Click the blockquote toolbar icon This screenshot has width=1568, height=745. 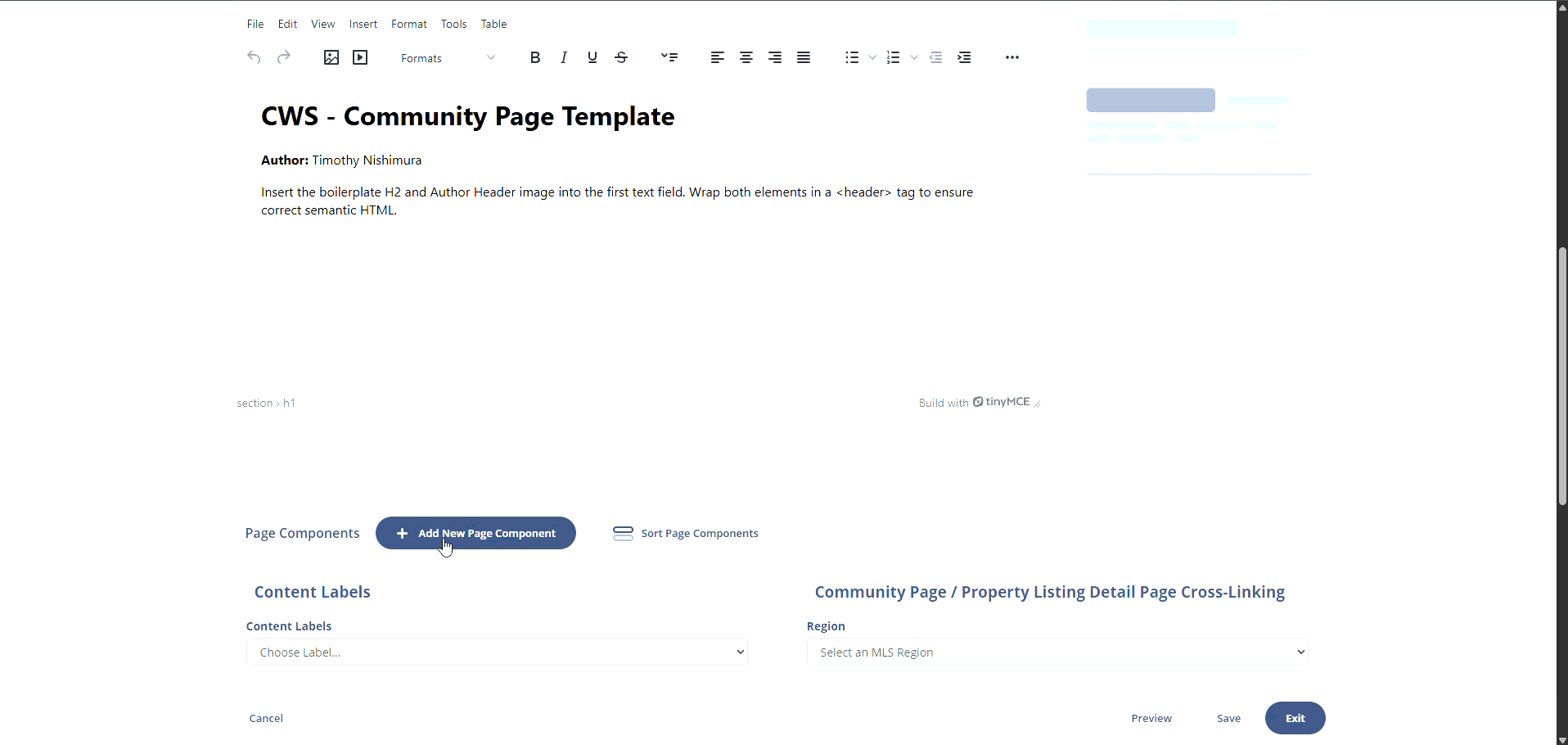tap(670, 57)
